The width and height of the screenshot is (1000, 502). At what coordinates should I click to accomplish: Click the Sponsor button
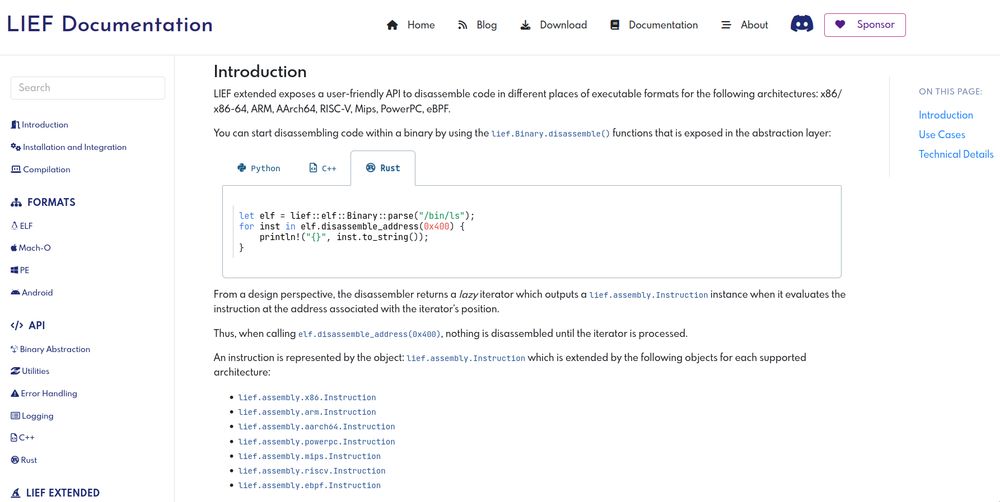(865, 25)
